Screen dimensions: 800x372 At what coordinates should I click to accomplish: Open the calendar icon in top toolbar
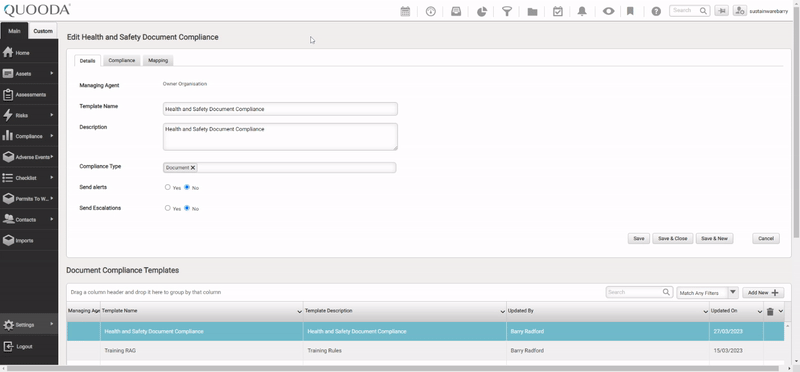click(x=405, y=11)
